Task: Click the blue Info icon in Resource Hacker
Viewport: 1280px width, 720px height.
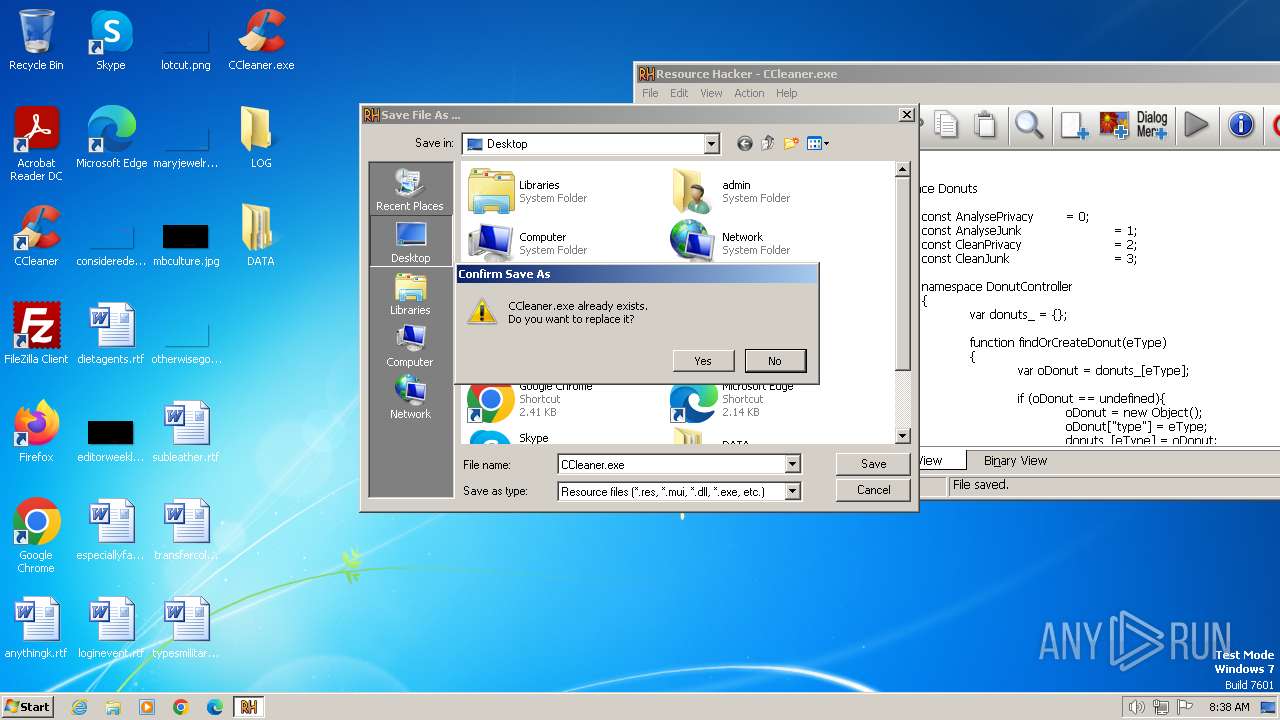Action: coord(1241,125)
